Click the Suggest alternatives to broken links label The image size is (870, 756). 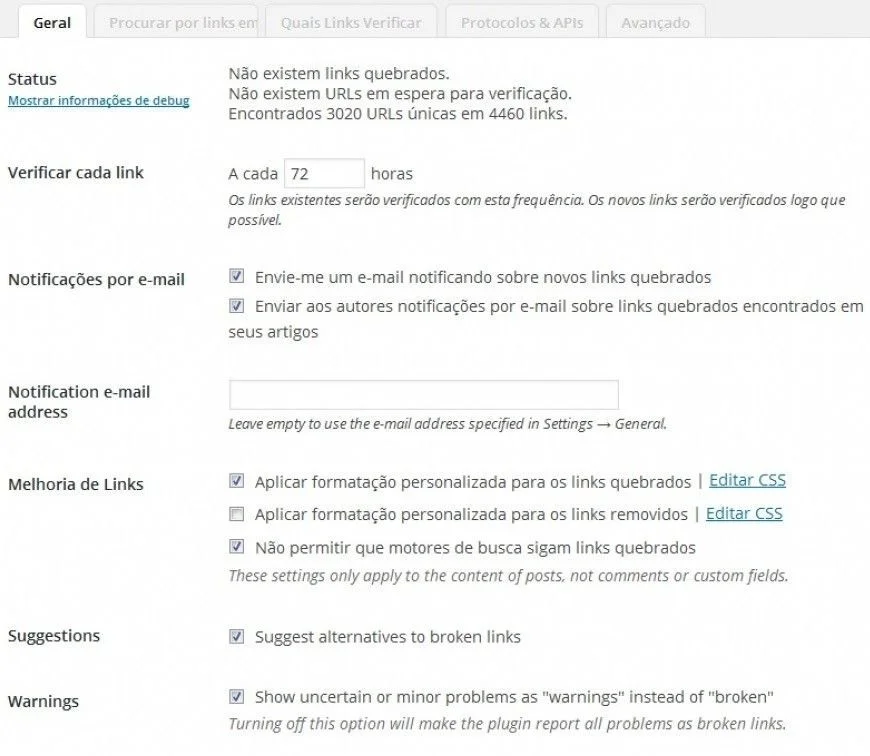[388, 637]
